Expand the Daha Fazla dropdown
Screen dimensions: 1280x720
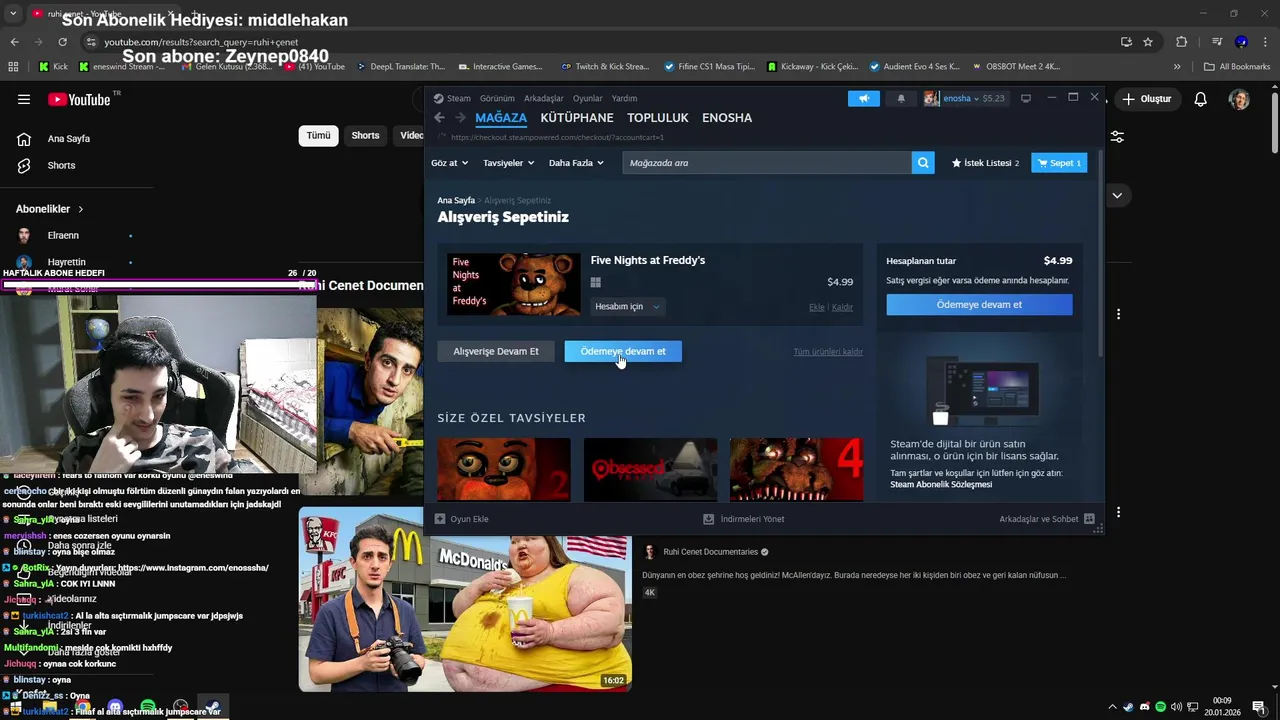coord(576,163)
